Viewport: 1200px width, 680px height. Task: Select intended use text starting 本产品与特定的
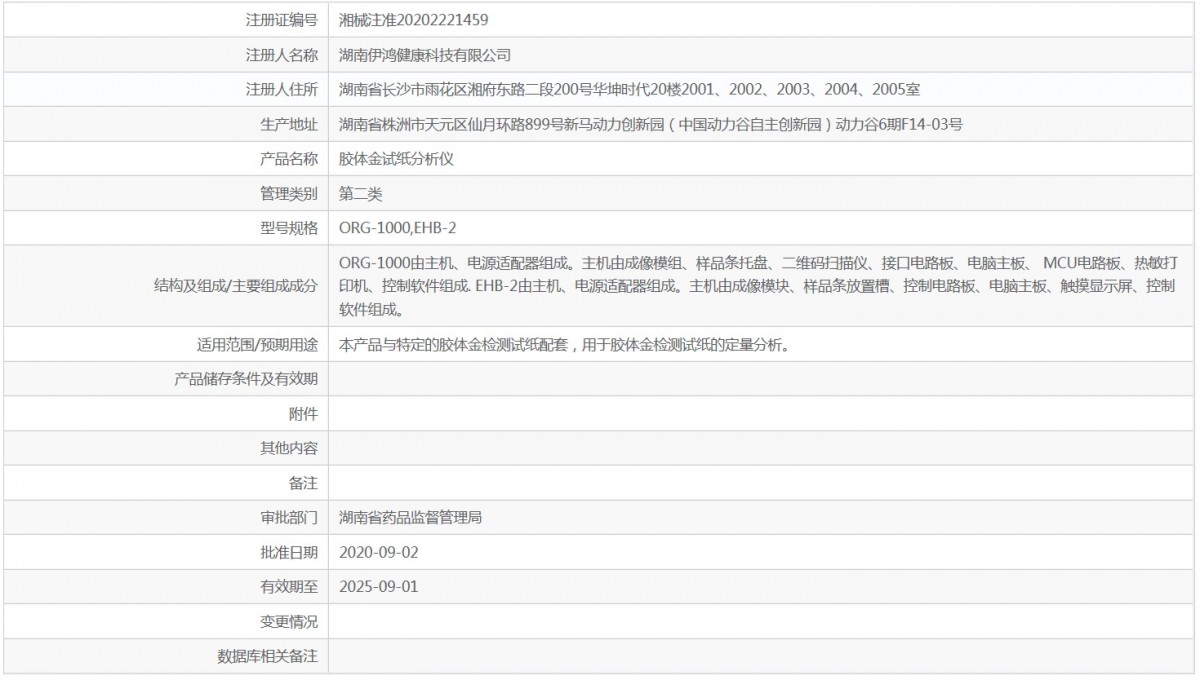568,345
